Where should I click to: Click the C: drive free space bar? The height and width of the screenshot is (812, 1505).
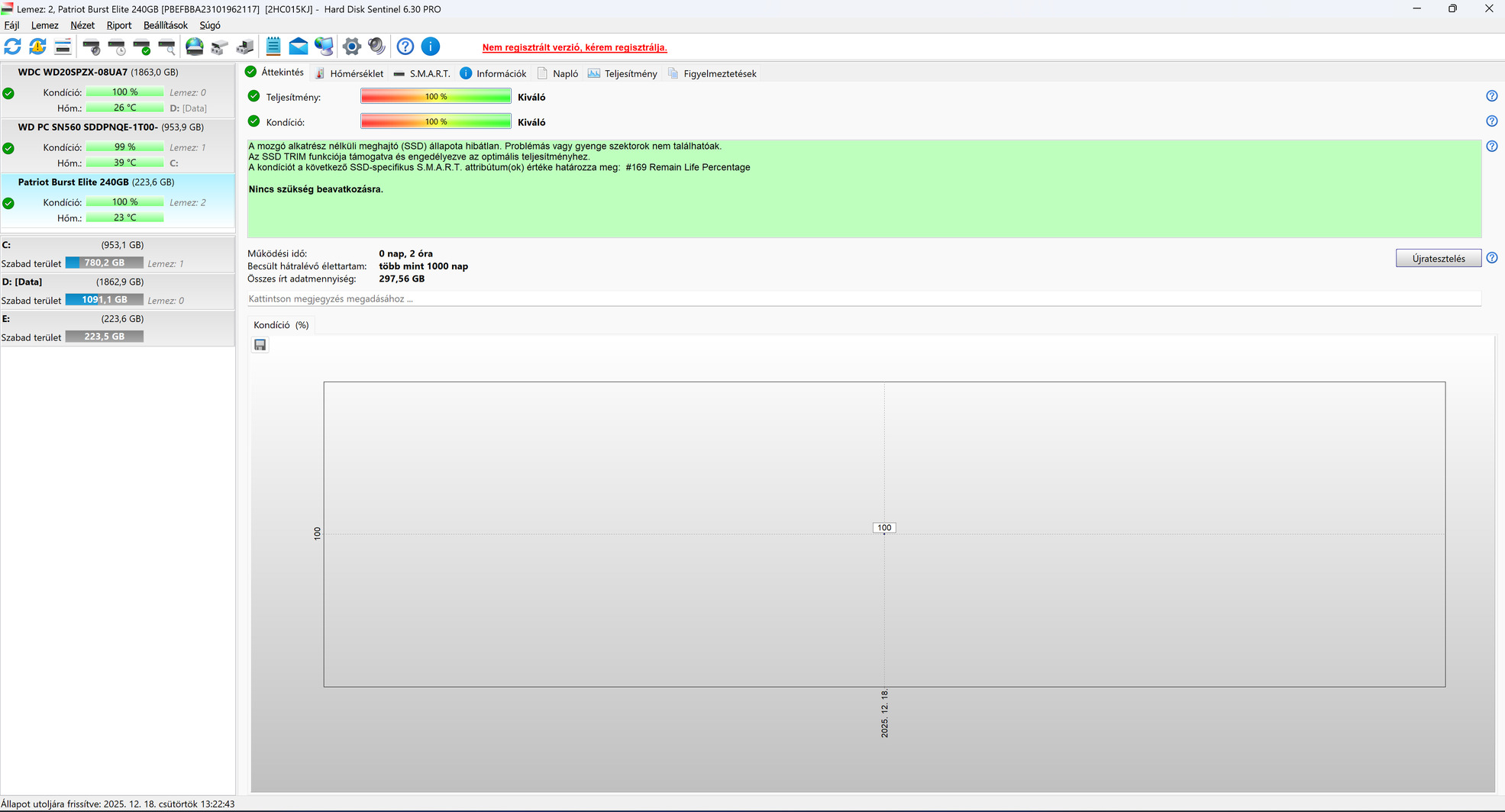click(x=105, y=263)
